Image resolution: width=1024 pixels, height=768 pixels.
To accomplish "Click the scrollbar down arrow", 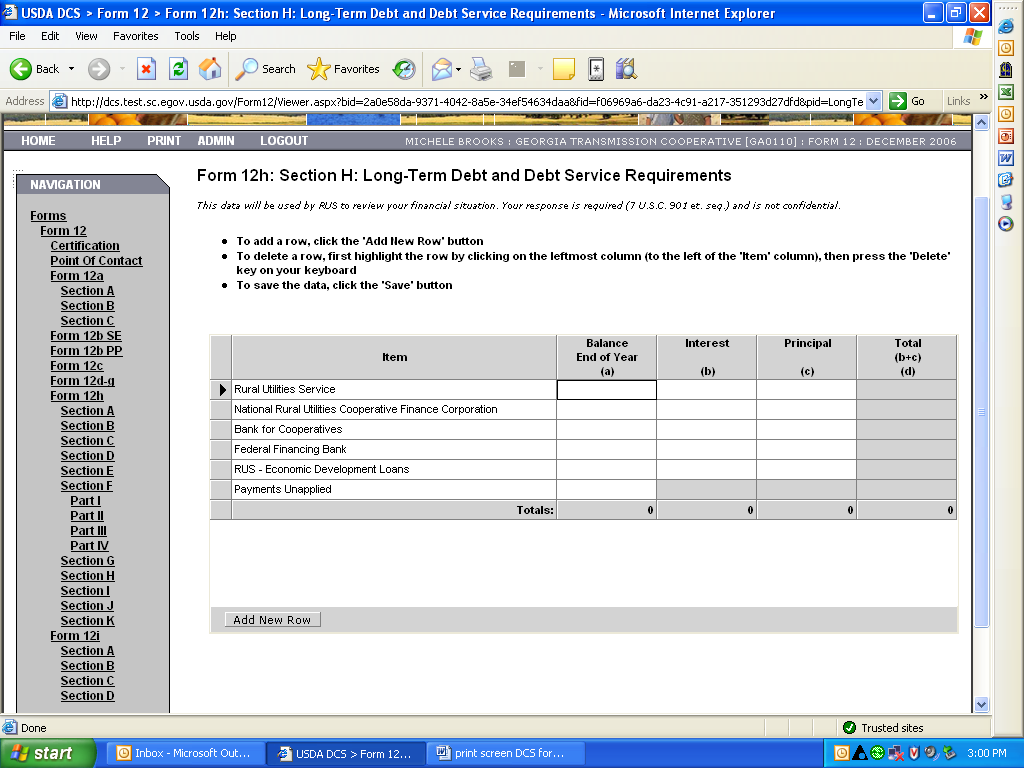I will tap(982, 704).
